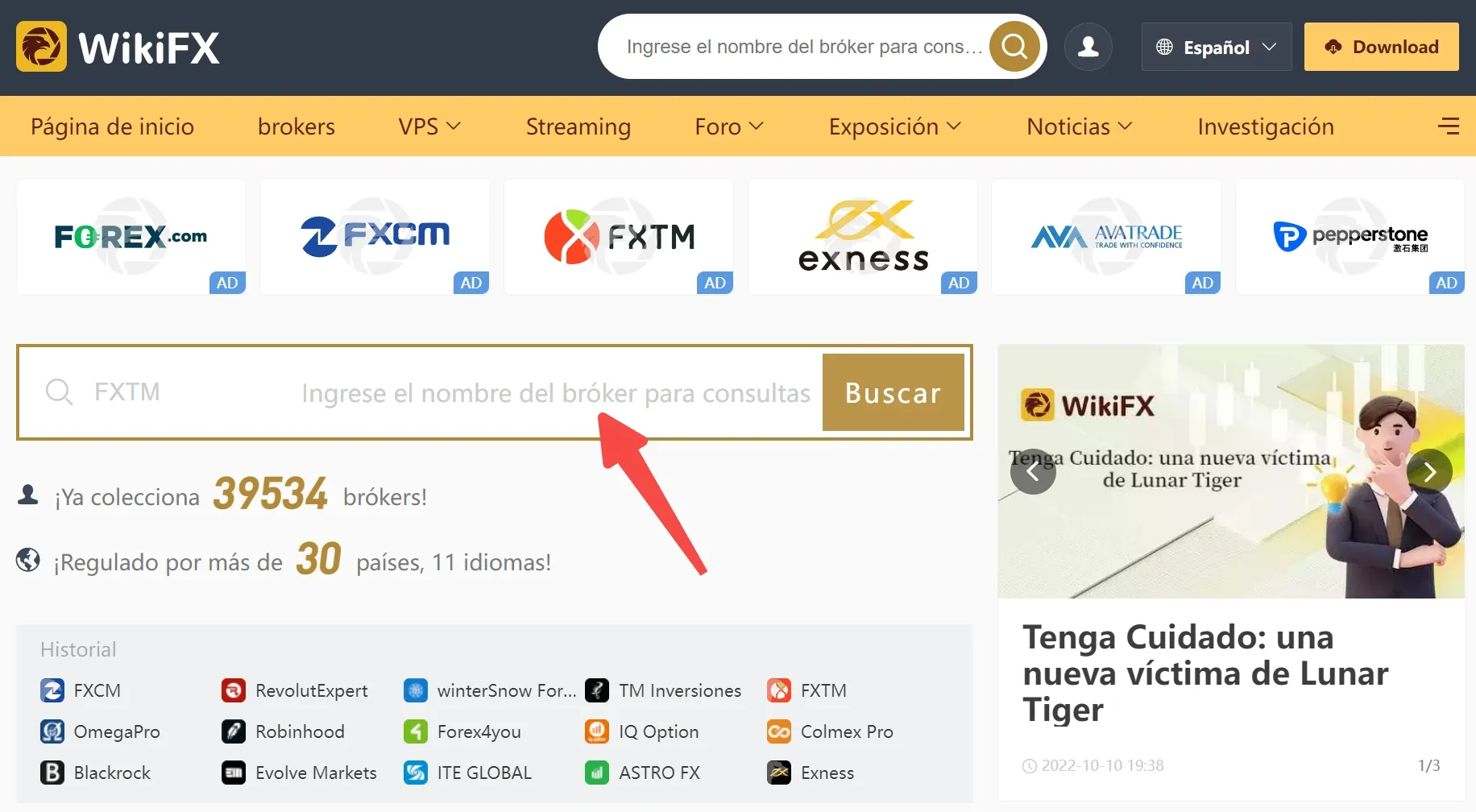Click the IQ Option icon in Historial

click(597, 731)
